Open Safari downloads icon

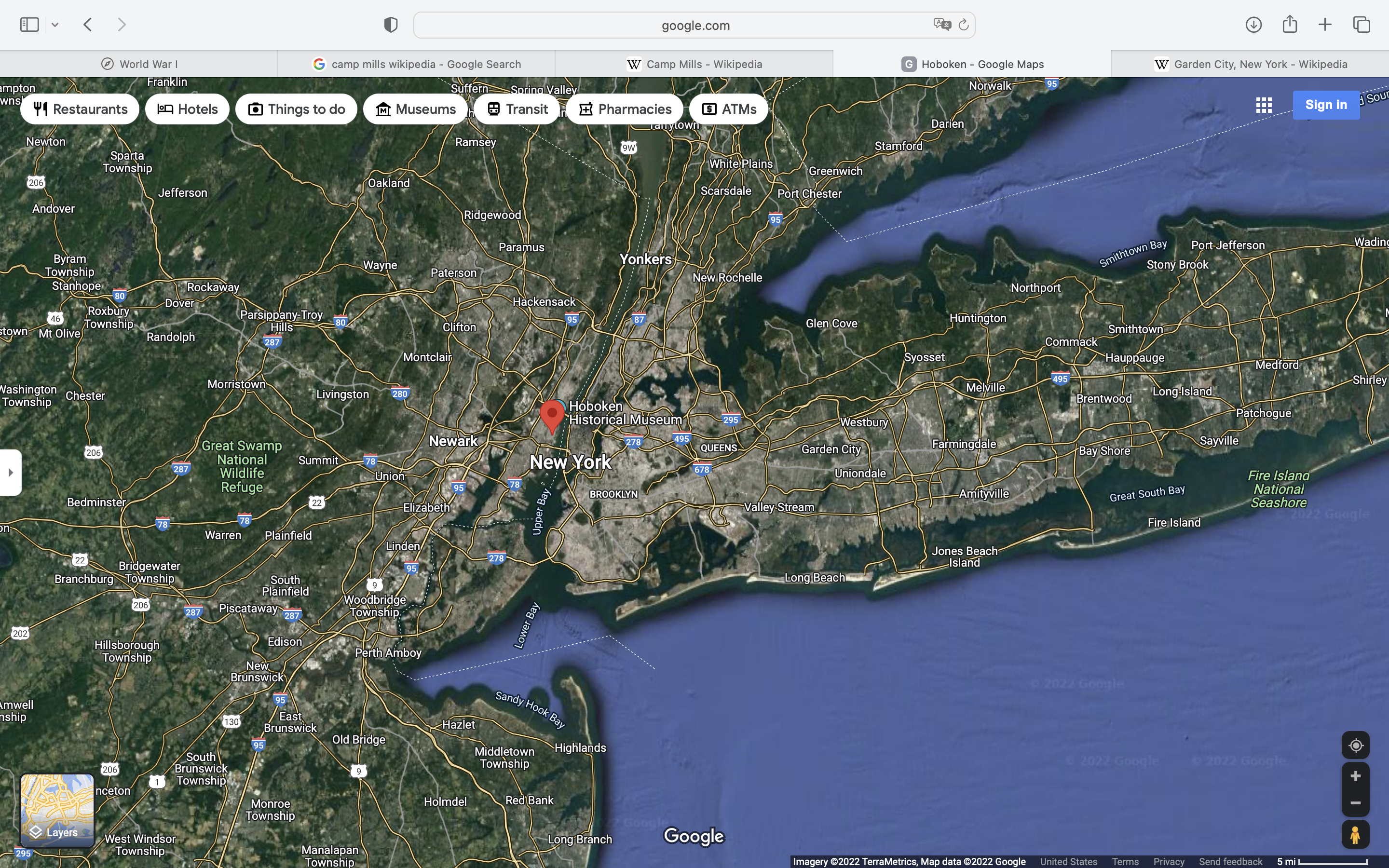coord(1253,25)
